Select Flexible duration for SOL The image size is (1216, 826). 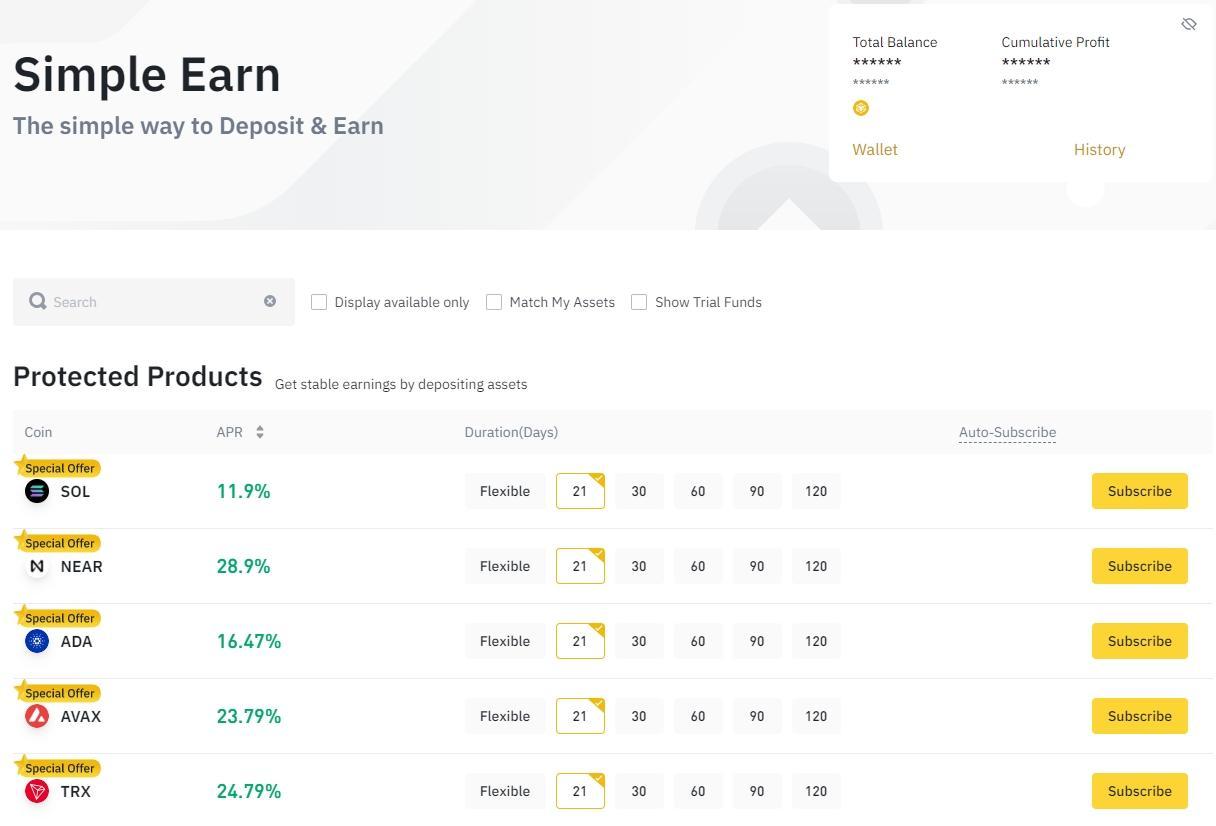(x=505, y=491)
